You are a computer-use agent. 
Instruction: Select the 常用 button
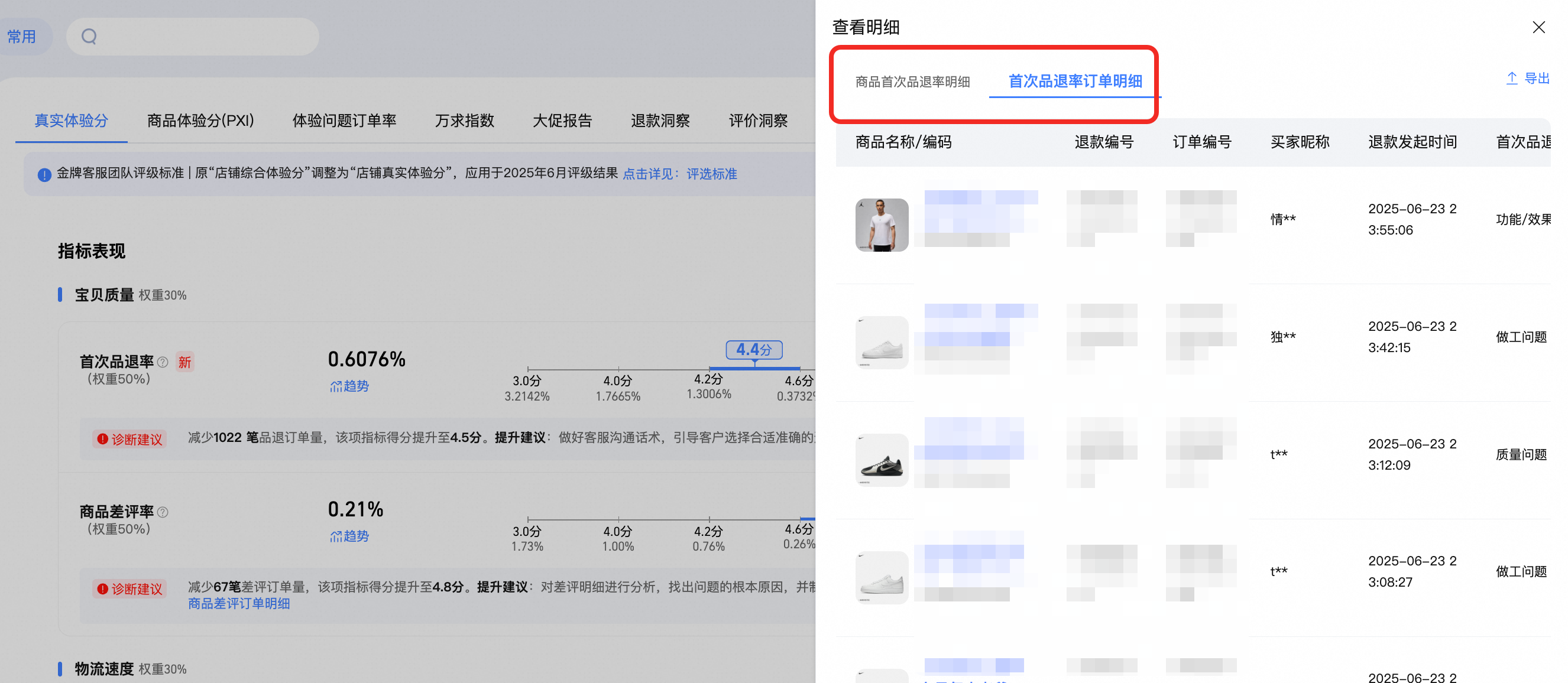[x=22, y=37]
